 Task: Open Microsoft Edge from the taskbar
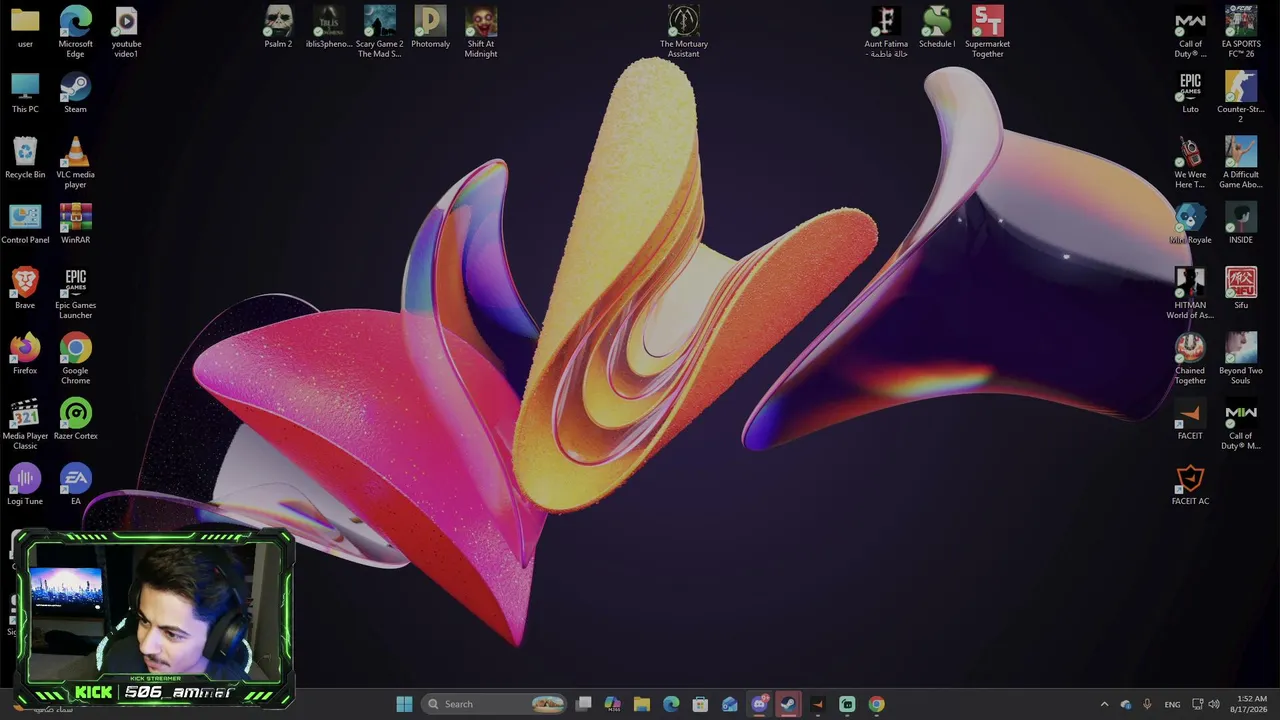point(671,704)
